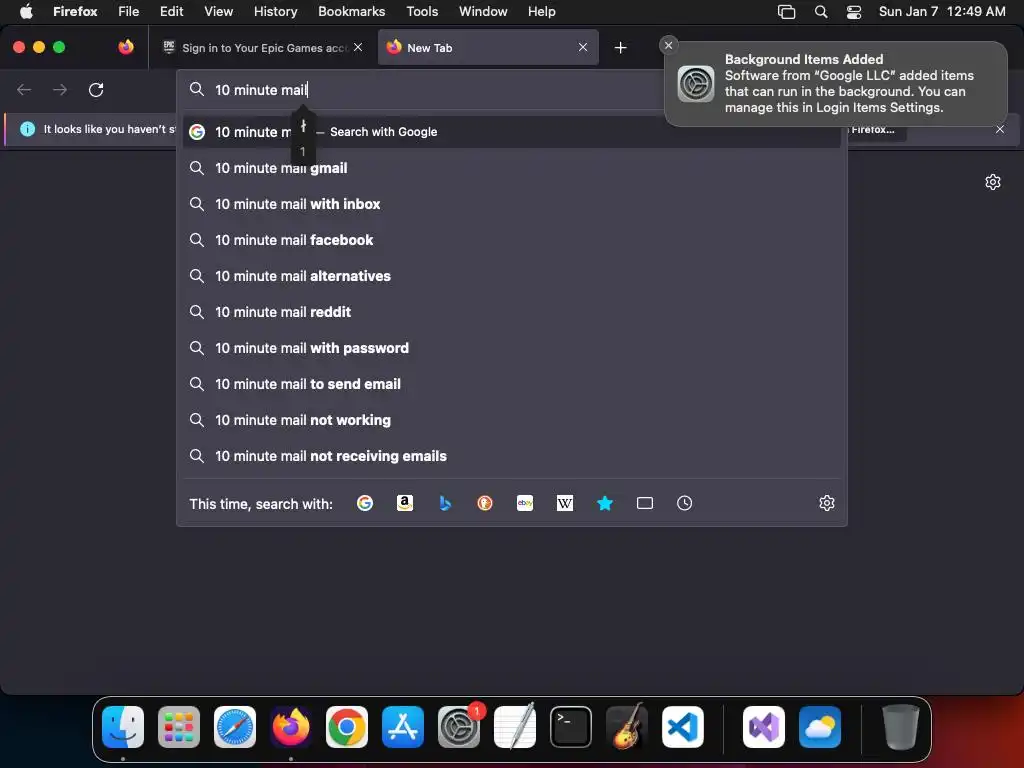The image size is (1024, 768).
Task: Open App Store from the Dock
Action: (403, 727)
